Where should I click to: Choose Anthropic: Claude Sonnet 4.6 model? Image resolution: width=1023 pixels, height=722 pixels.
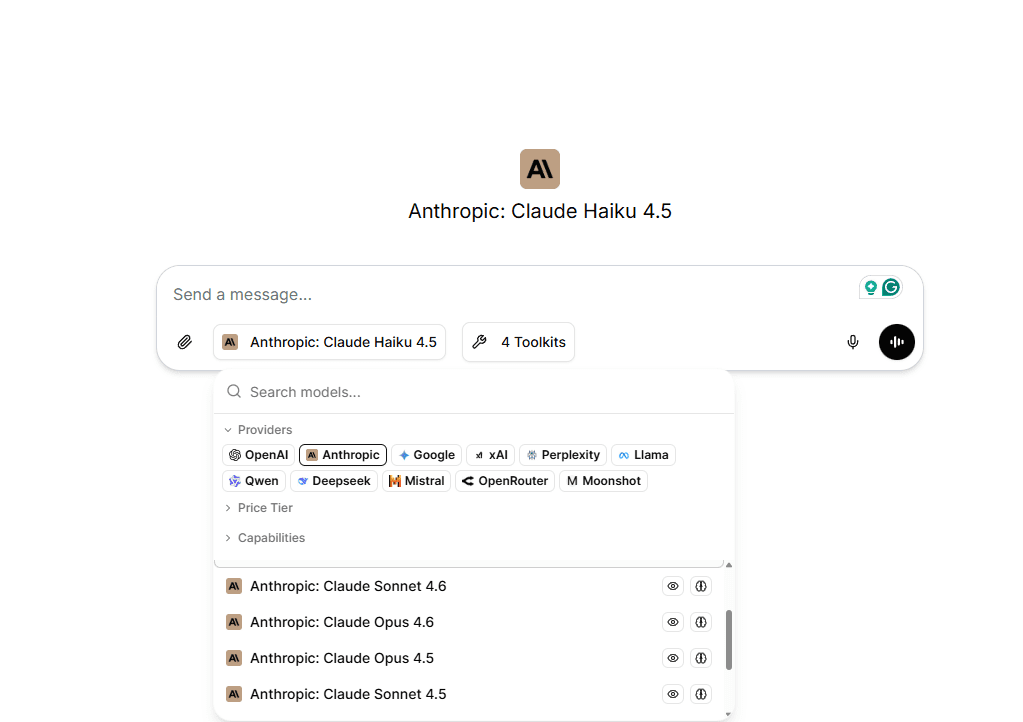(347, 586)
